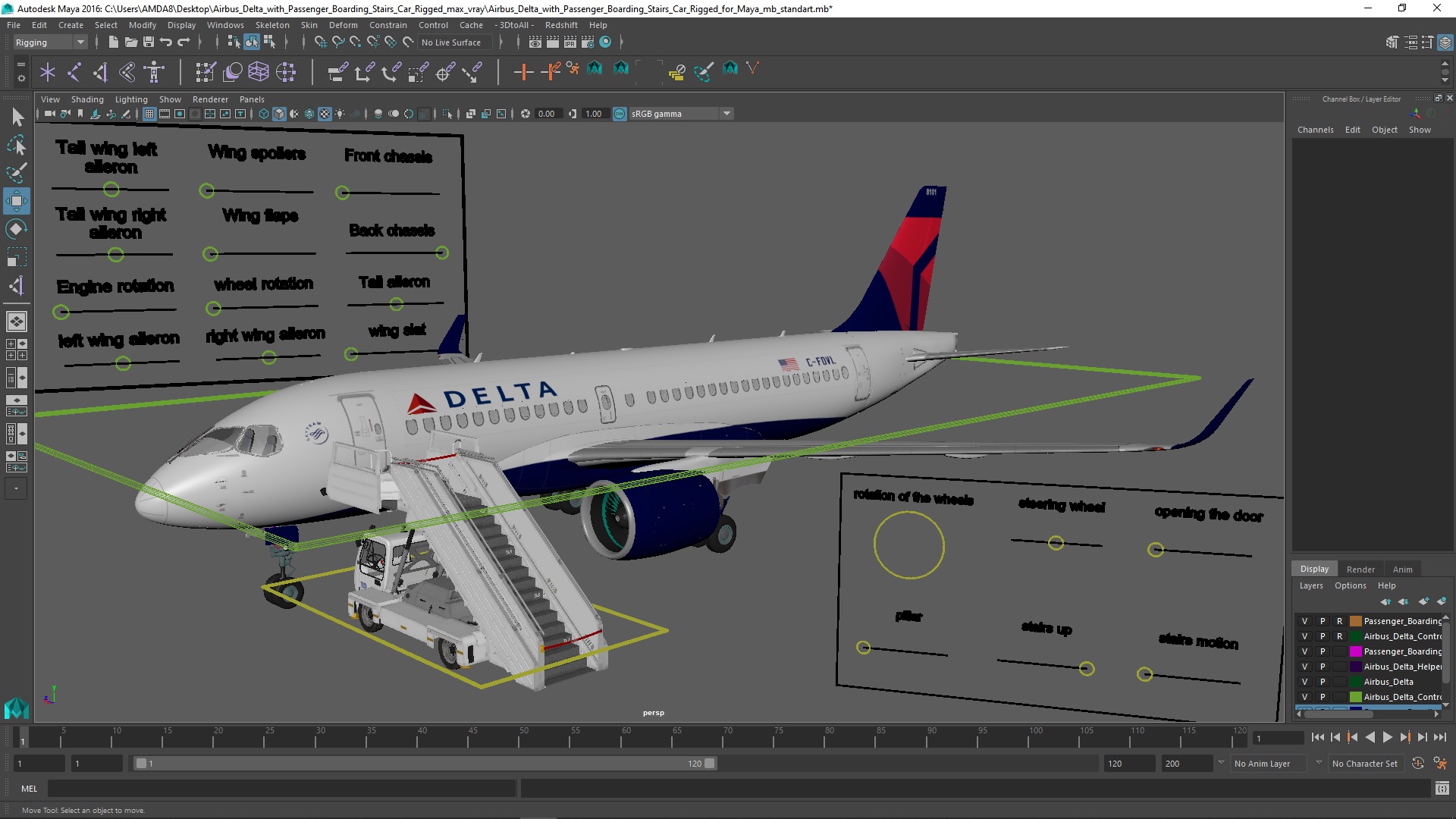Open Render Settings icon
This screenshot has width=1456, height=819.
coord(588,42)
